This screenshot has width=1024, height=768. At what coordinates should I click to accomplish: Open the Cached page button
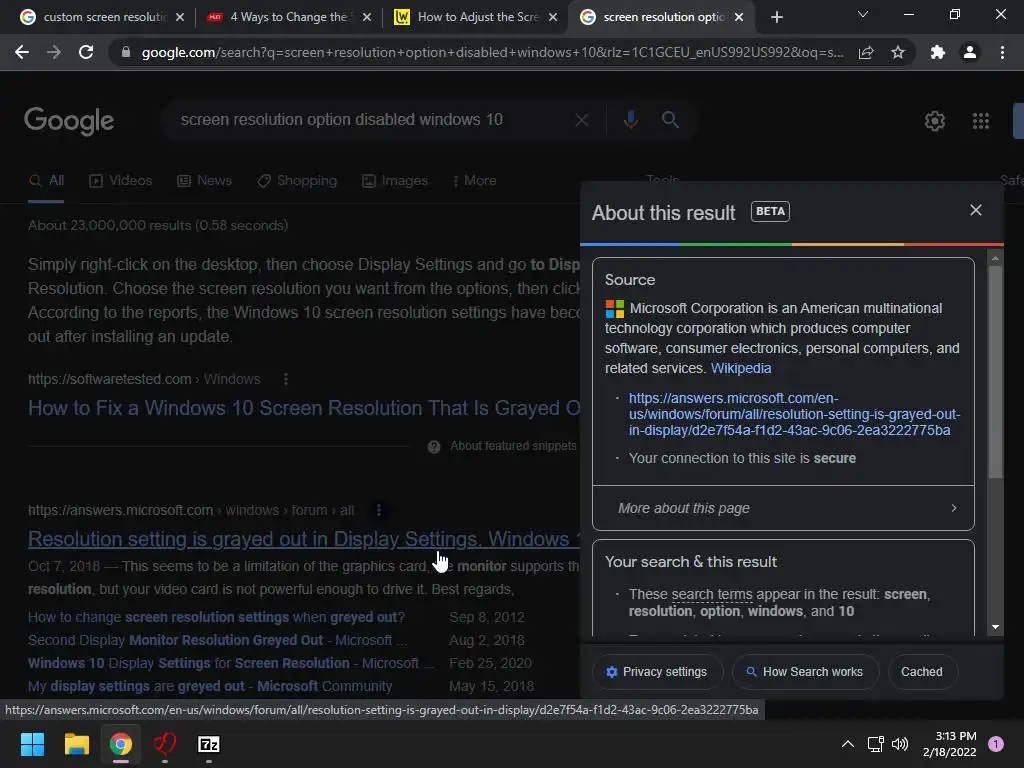tap(921, 672)
